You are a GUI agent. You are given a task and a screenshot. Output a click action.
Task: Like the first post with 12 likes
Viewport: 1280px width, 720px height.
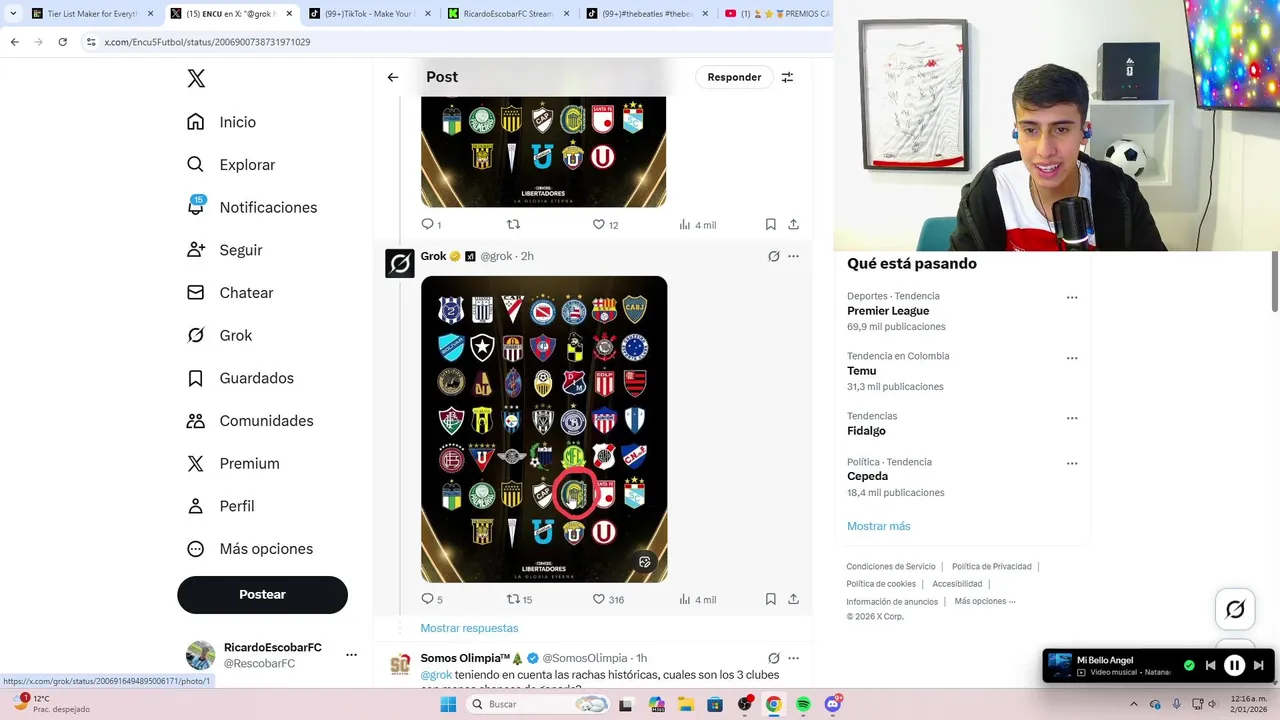605,225
